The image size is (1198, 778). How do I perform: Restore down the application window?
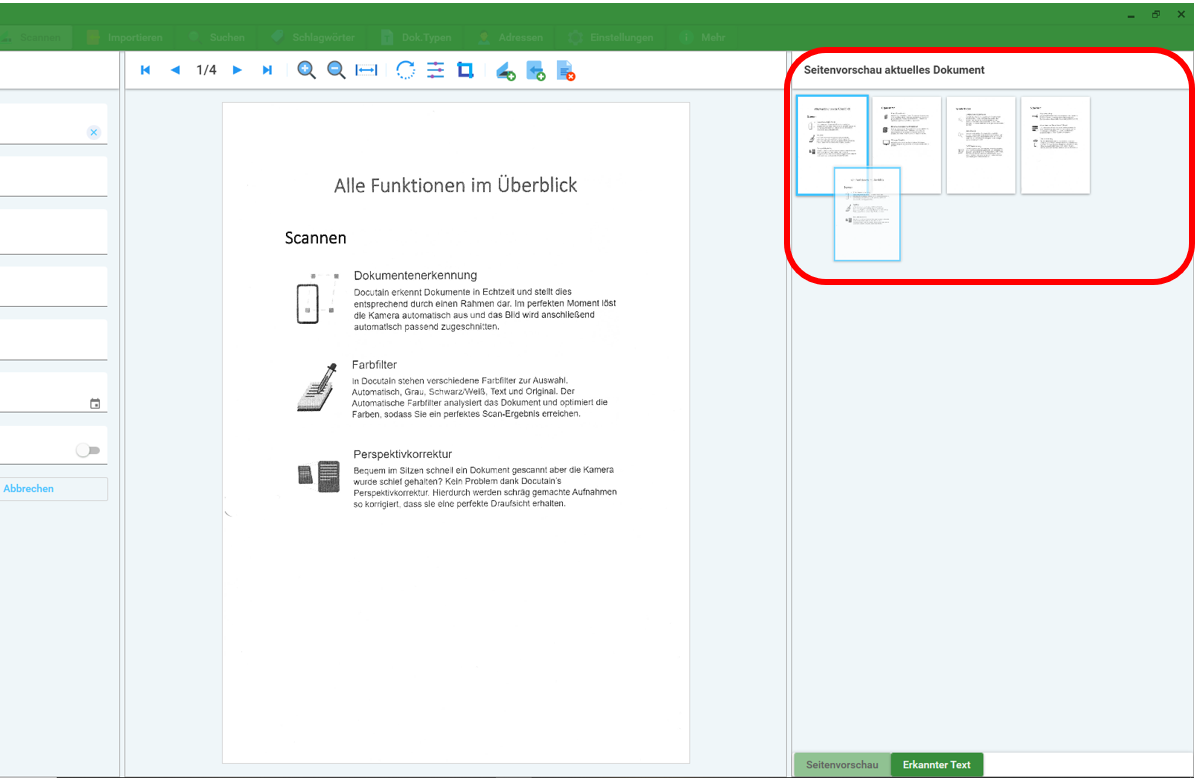(x=1156, y=15)
